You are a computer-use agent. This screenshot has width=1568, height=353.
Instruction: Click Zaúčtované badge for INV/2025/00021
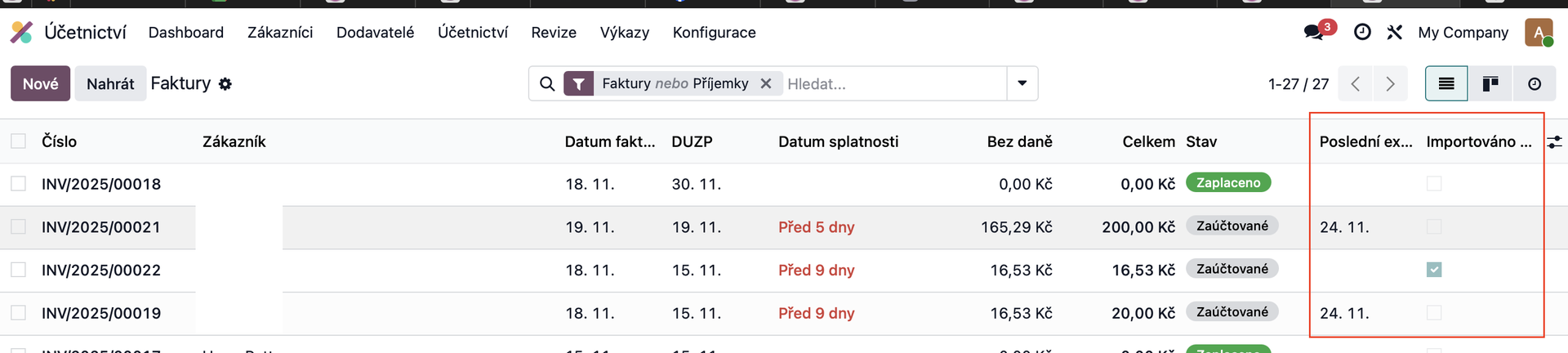point(1232,226)
